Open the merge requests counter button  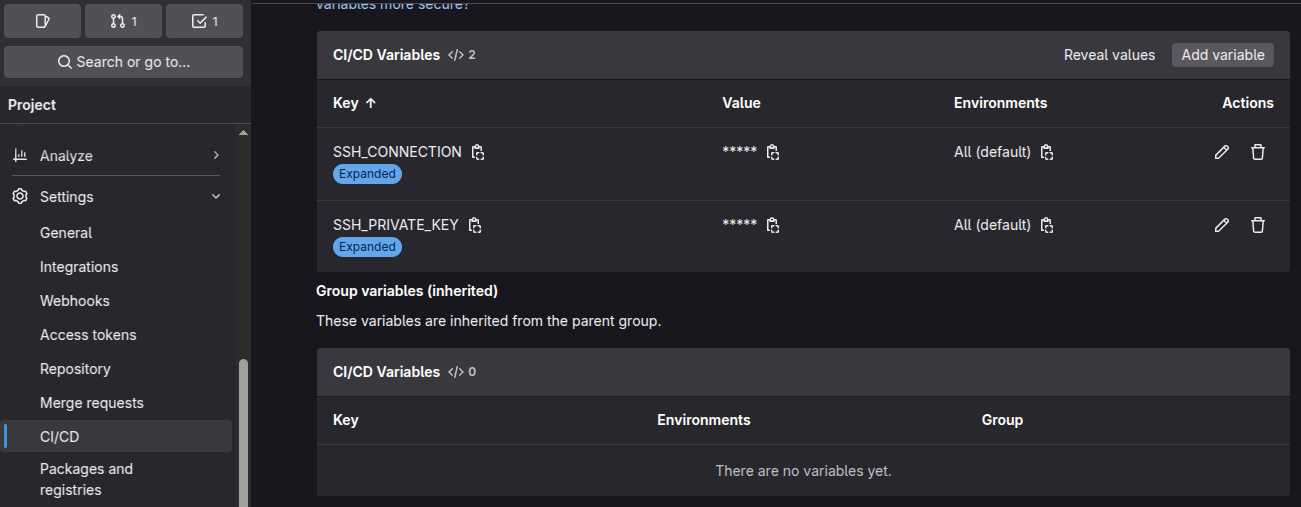123,21
